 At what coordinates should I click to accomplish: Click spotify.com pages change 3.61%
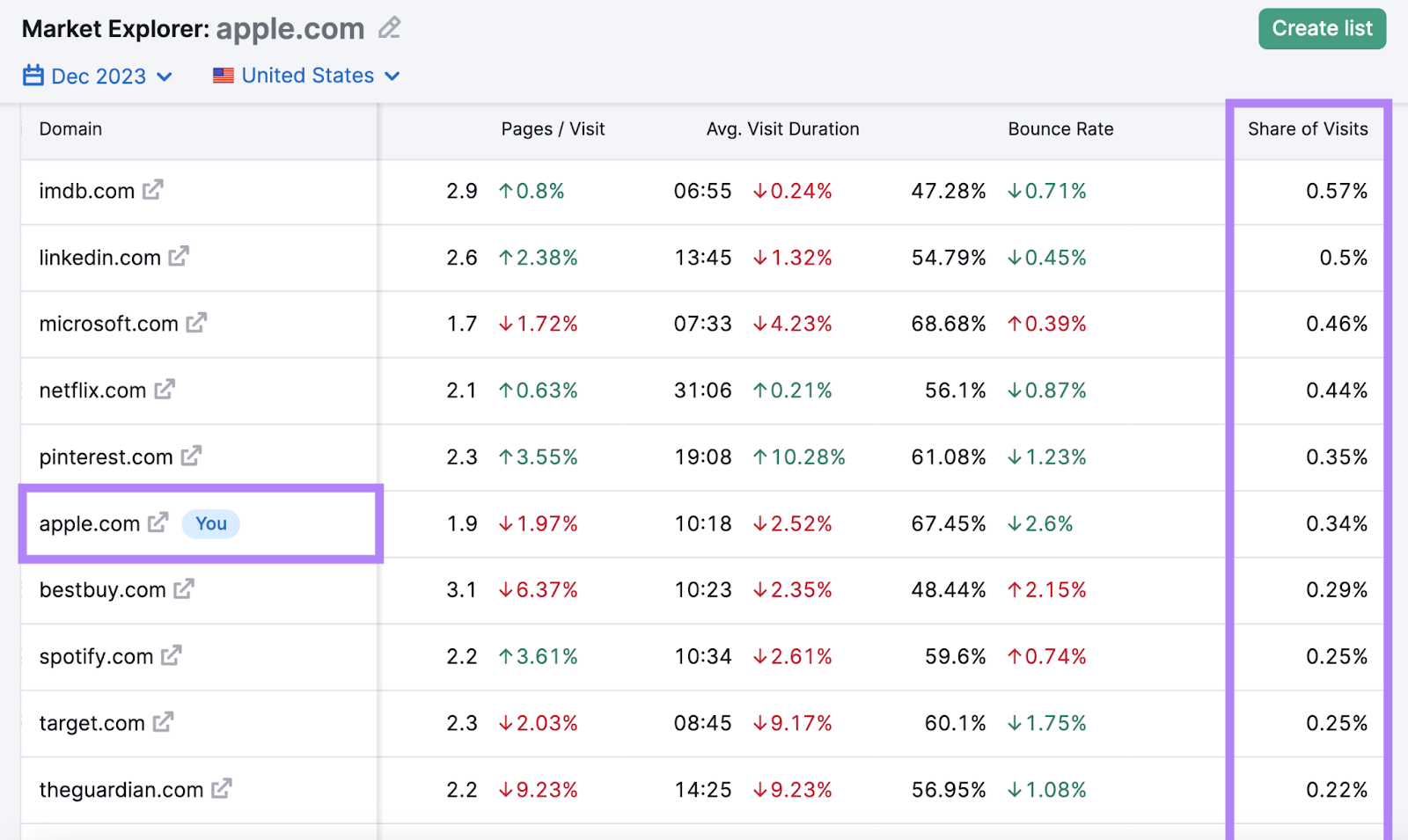[x=538, y=657]
